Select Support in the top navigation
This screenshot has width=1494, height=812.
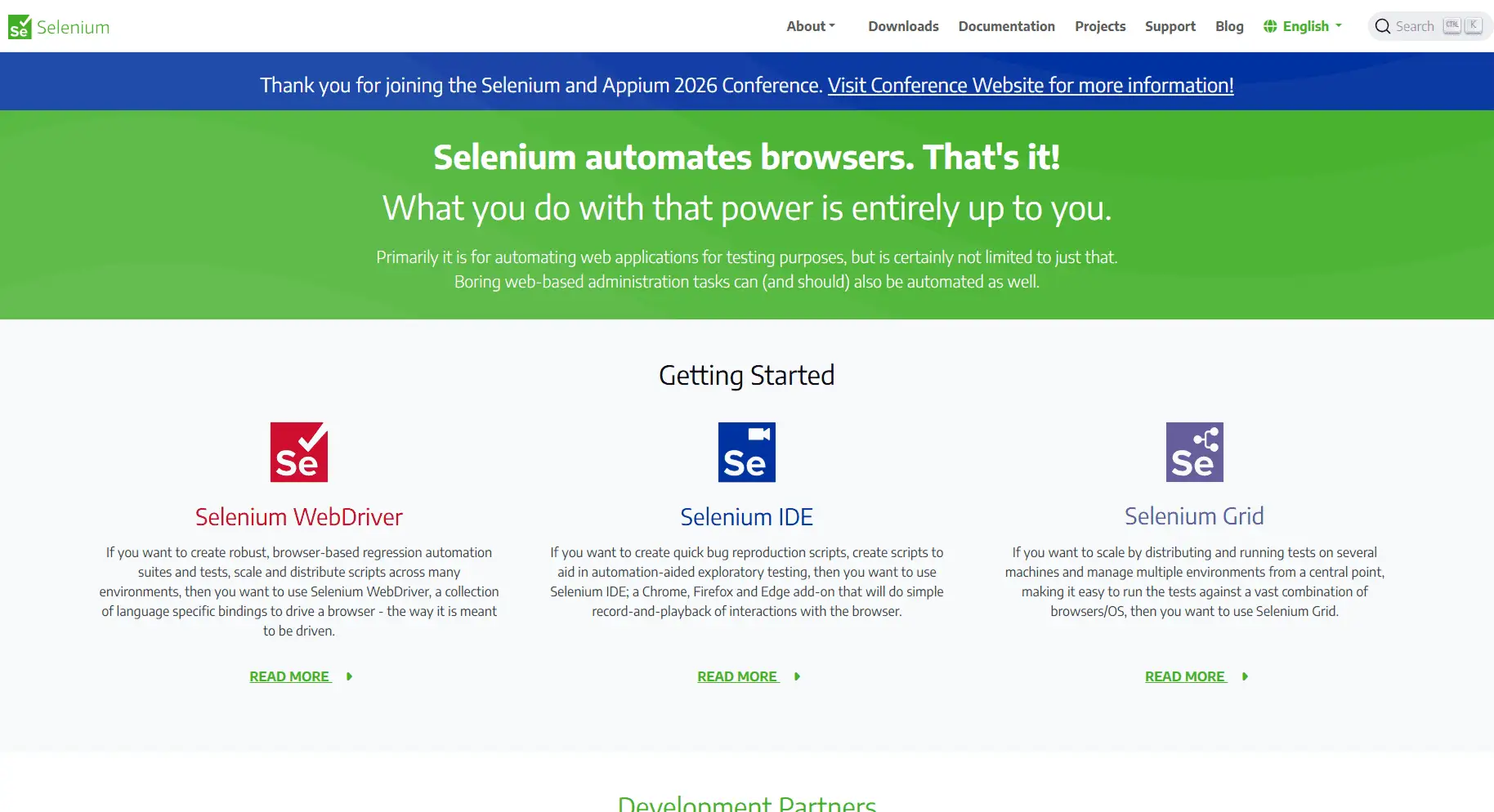click(x=1170, y=26)
